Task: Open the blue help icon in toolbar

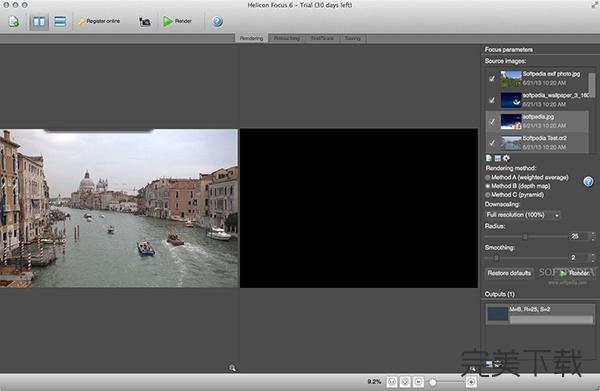Action: pos(217,21)
